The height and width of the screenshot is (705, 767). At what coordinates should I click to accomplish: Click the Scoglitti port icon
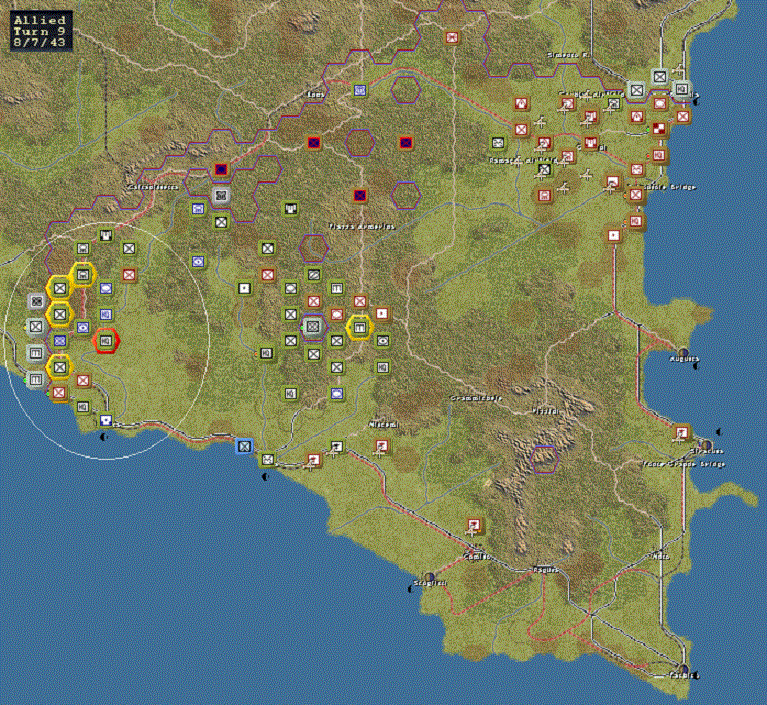point(429,577)
